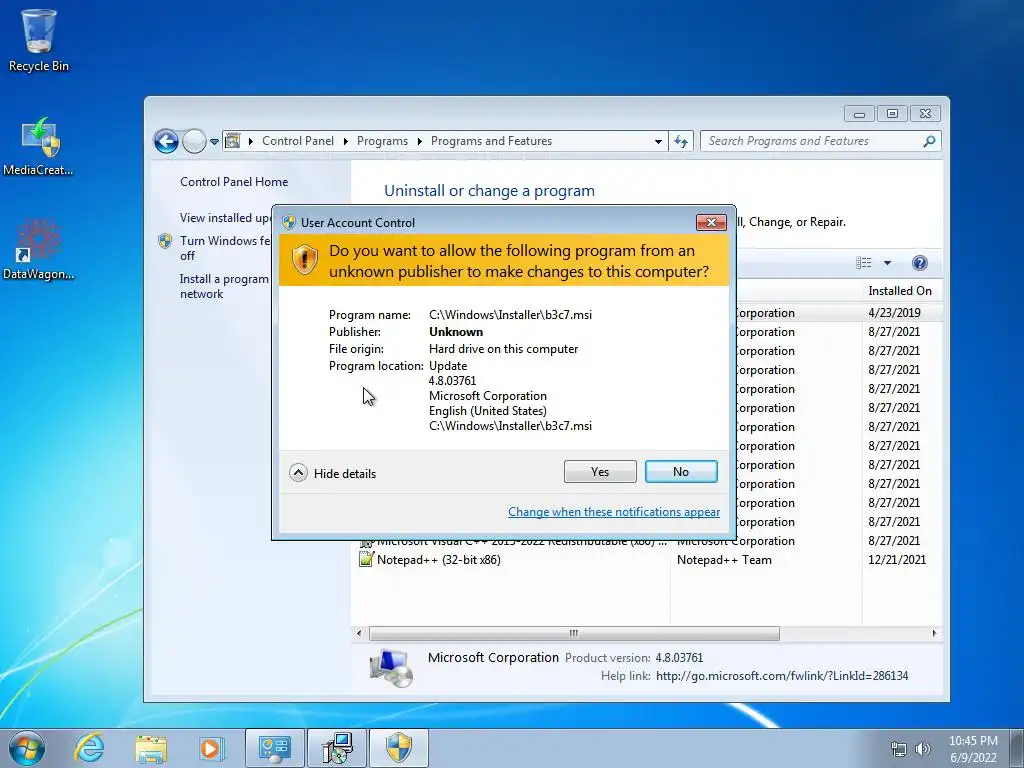The width and height of the screenshot is (1024, 768).
Task: Click No in User Account Control
Action: pyautogui.click(x=680, y=472)
